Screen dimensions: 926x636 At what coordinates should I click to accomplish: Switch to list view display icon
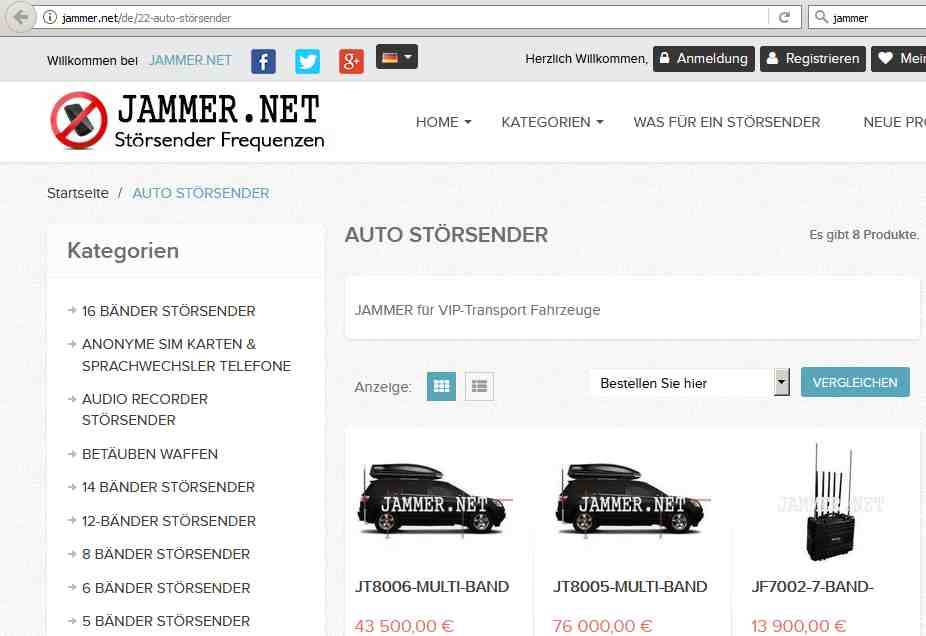click(479, 386)
